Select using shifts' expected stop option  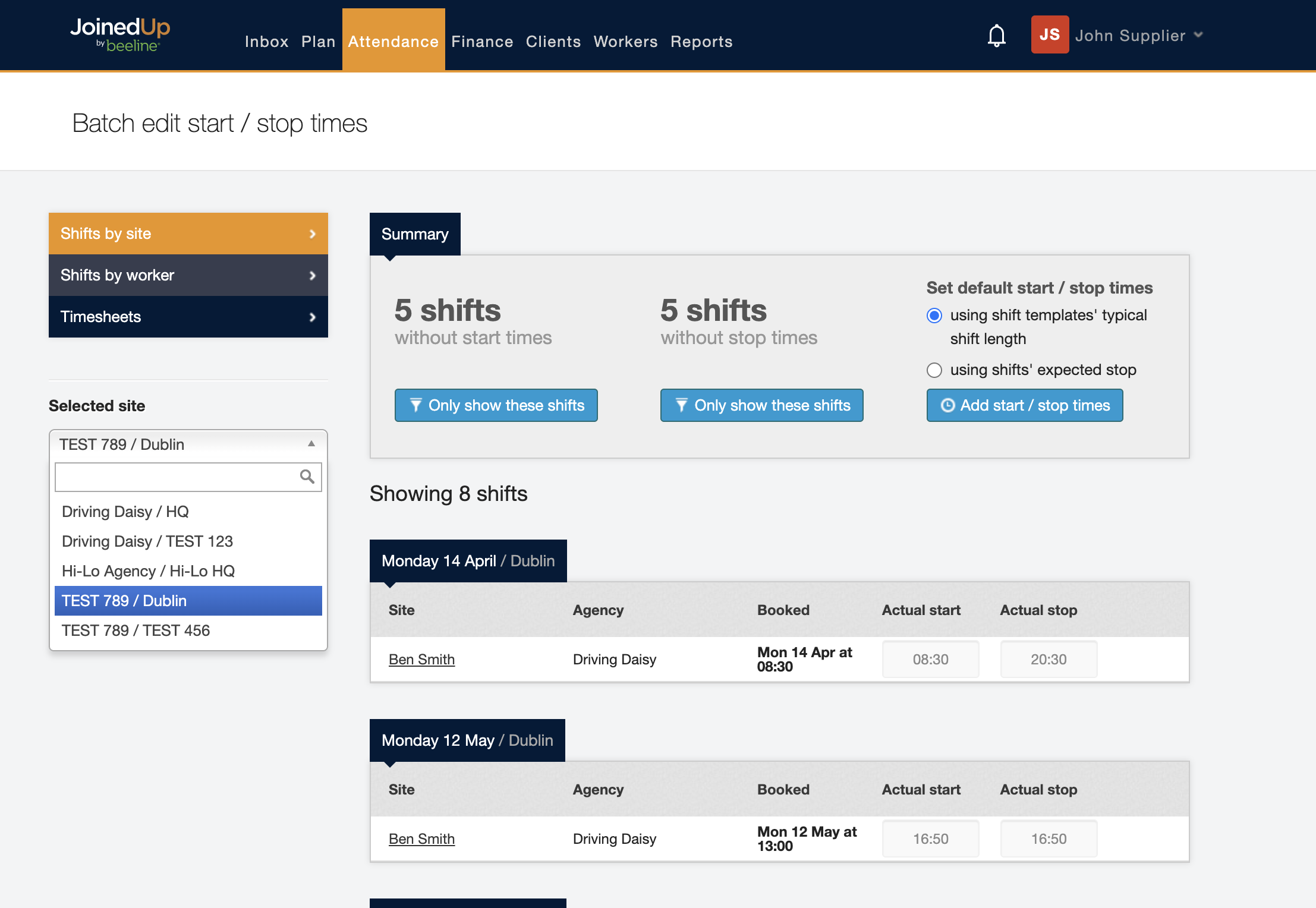point(934,370)
